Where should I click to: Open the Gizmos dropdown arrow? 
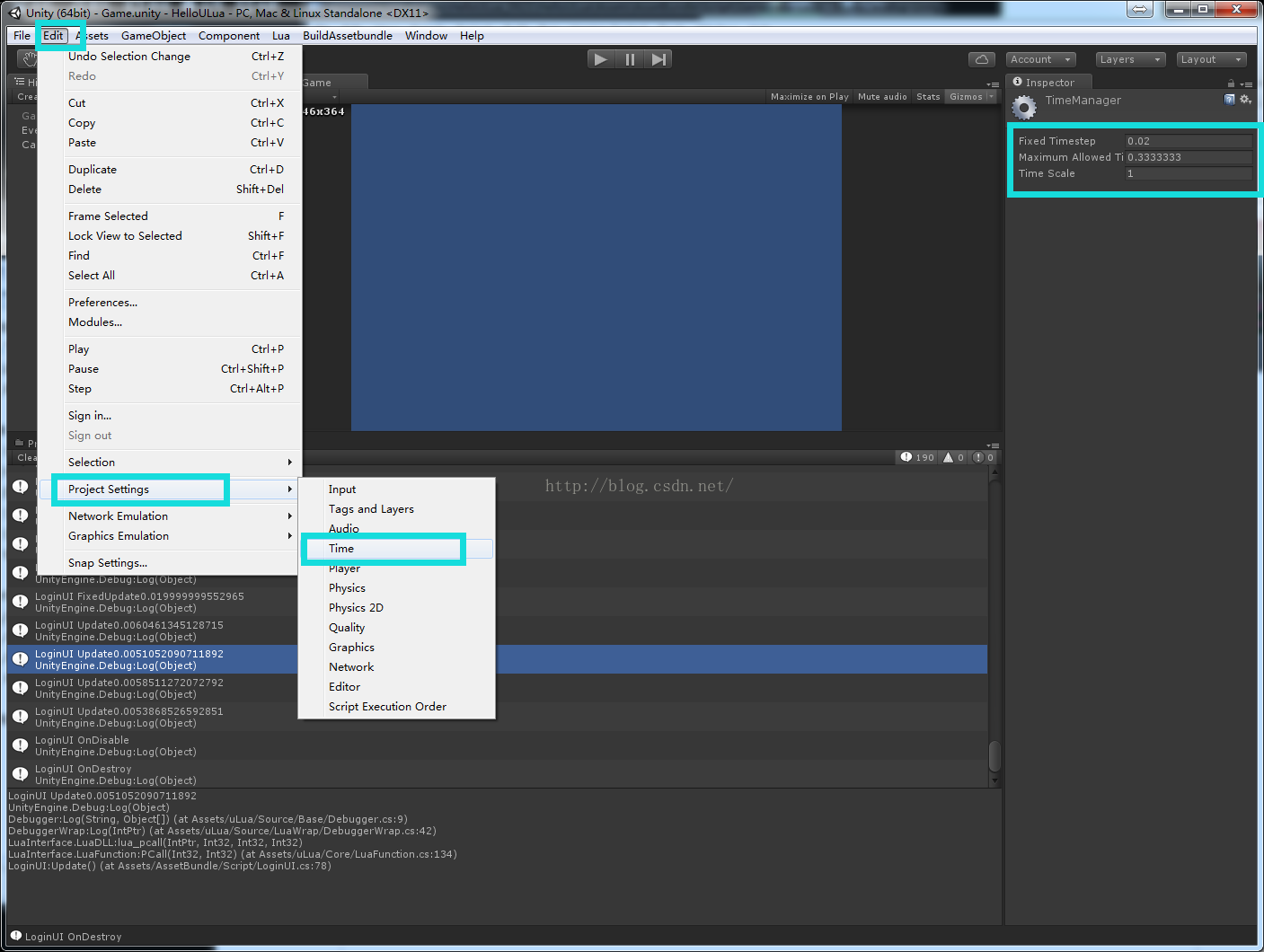[x=991, y=96]
